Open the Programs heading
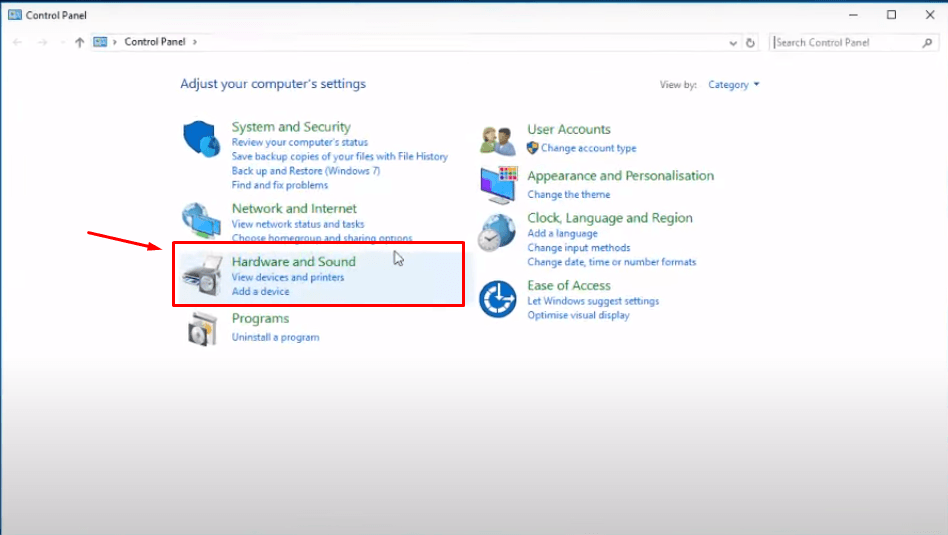The height and width of the screenshot is (535, 948). 260,318
